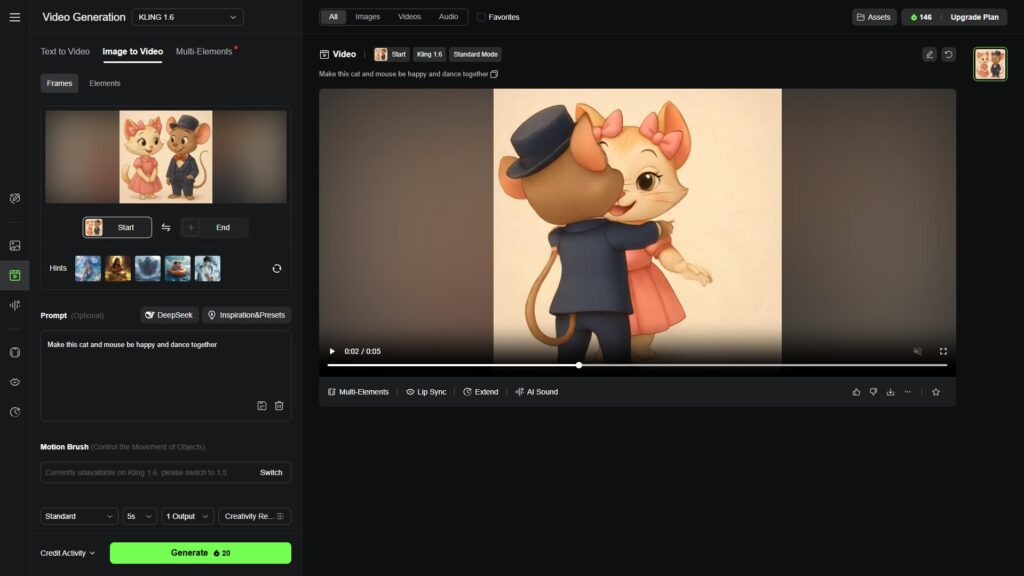Star the video as favorite

[x=936, y=392]
